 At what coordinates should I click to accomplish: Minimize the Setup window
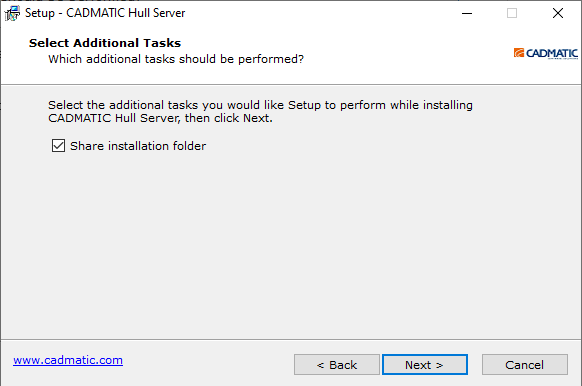point(467,13)
